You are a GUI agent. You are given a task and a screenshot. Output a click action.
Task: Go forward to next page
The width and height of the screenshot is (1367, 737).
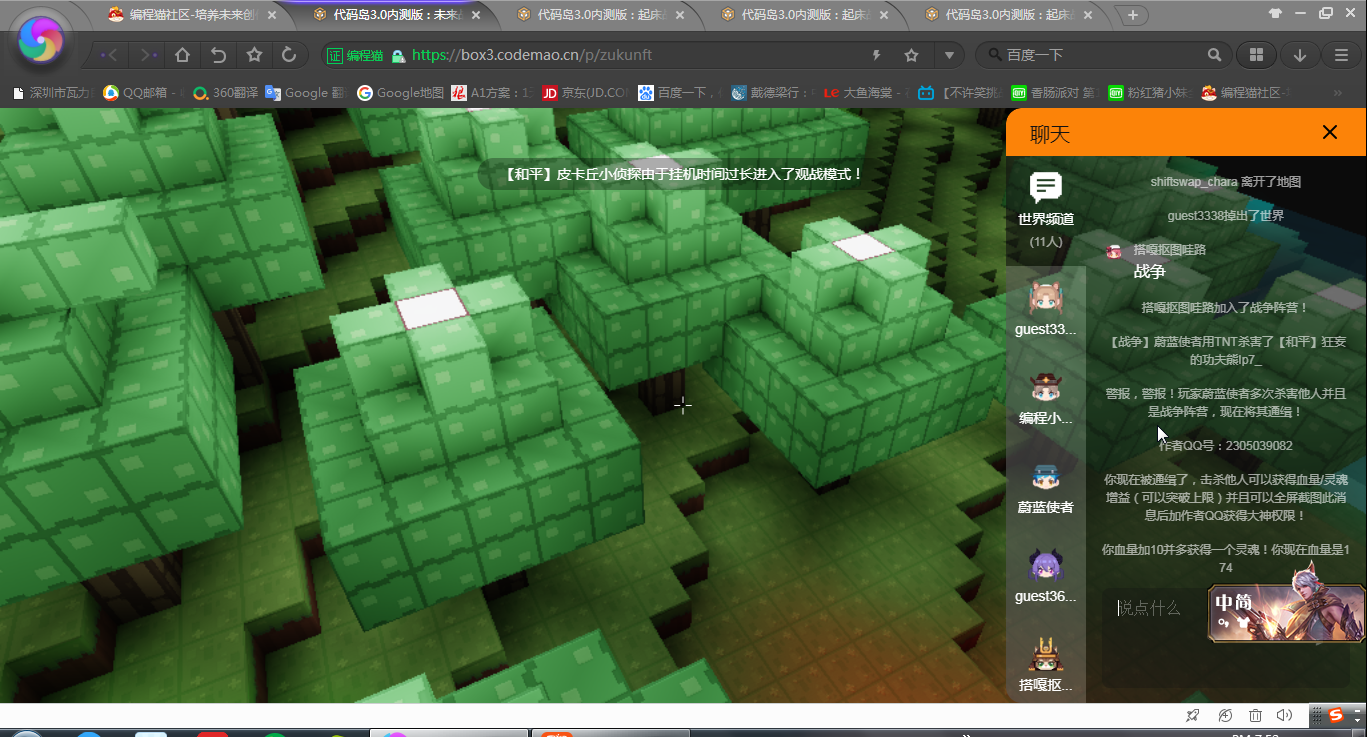point(148,55)
